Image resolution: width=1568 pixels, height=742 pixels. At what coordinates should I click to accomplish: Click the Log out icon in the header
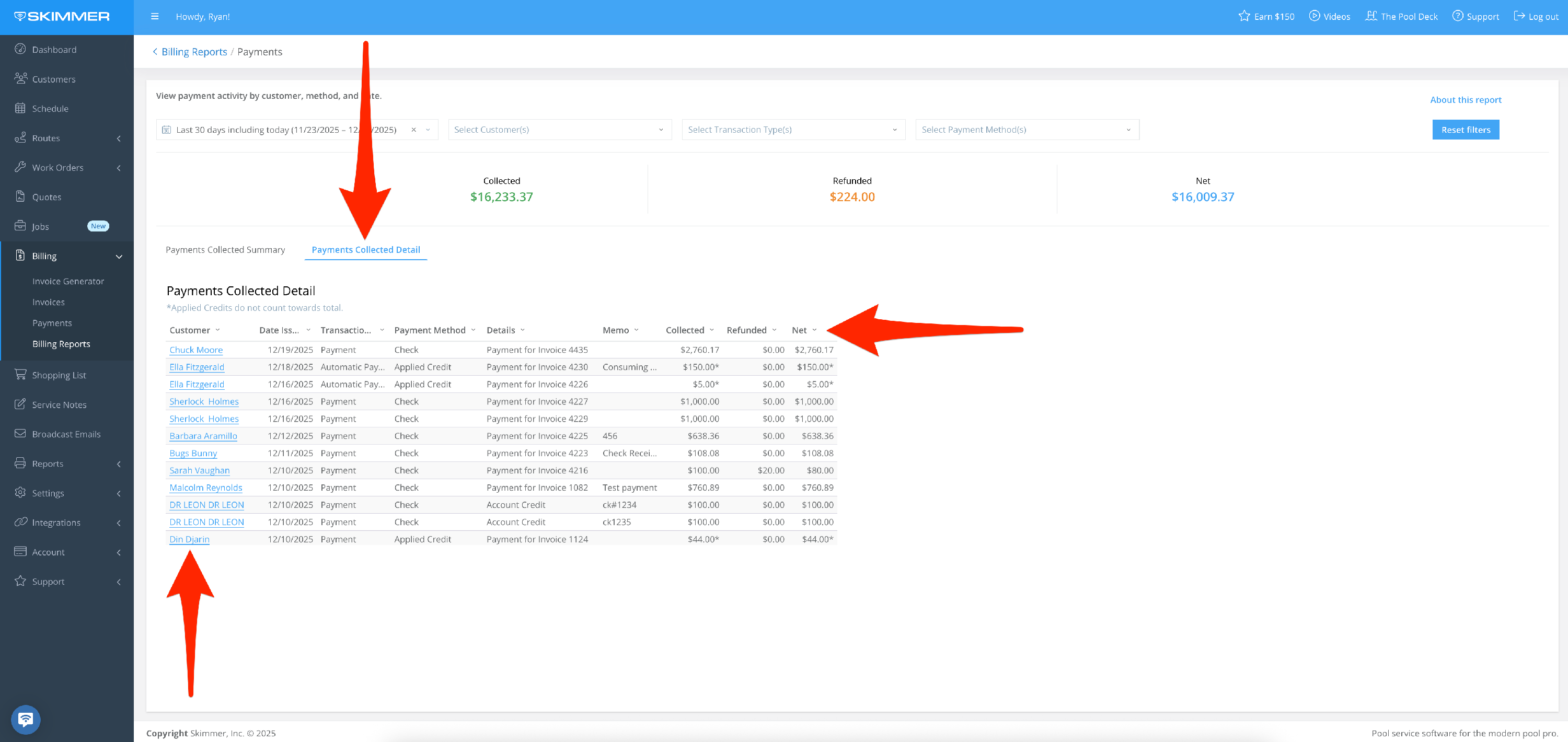click(1519, 16)
